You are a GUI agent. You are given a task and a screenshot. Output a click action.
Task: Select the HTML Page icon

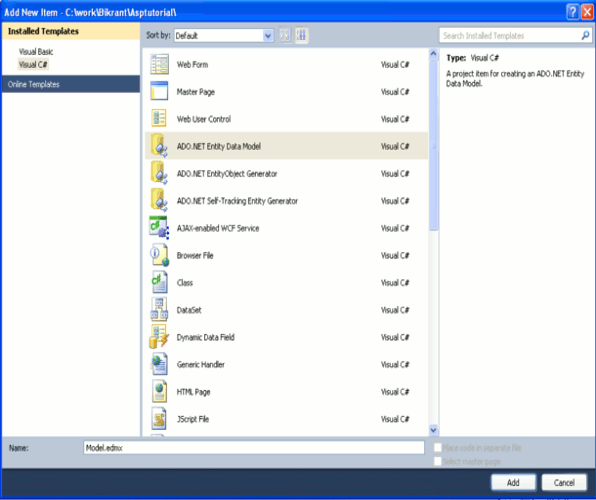pyautogui.click(x=159, y=392)
